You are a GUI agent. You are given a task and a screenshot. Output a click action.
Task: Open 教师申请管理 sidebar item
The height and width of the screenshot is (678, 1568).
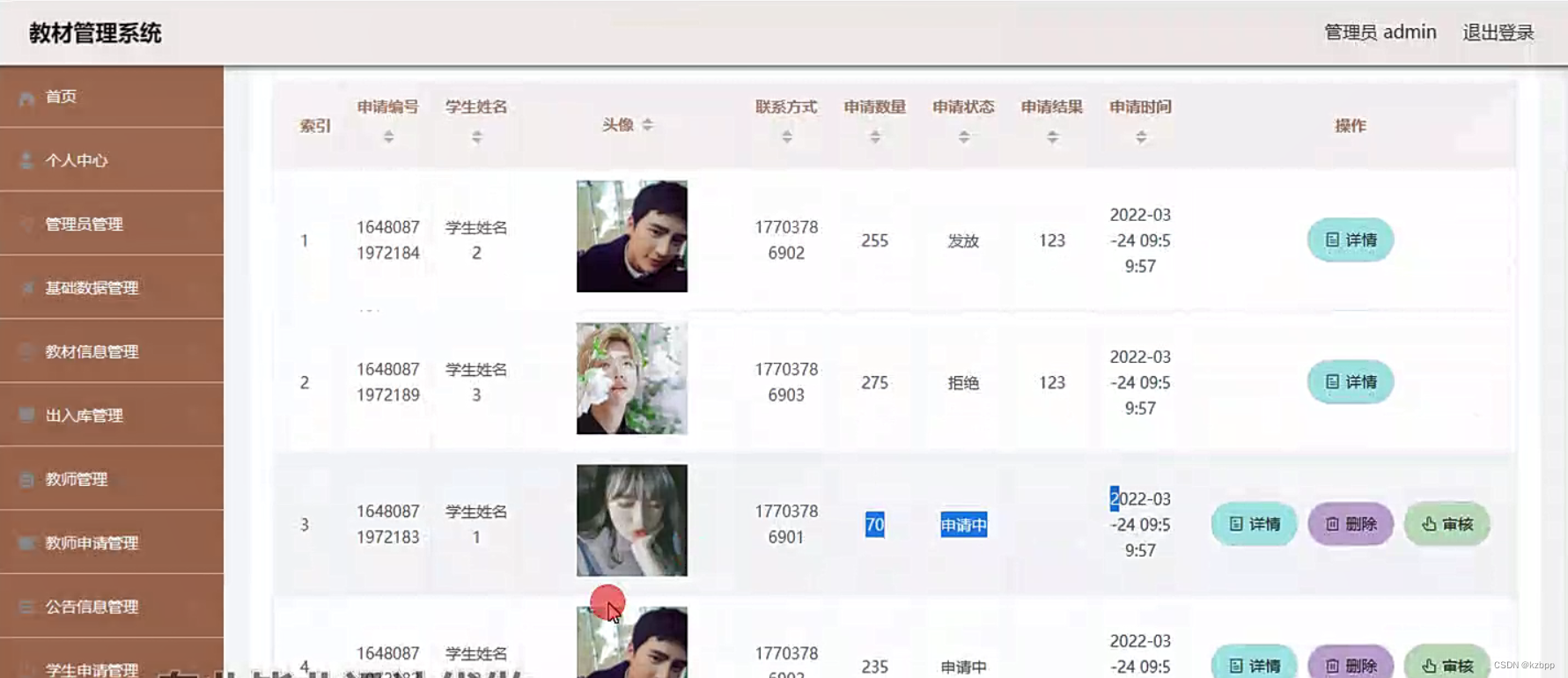coord(112,542)
